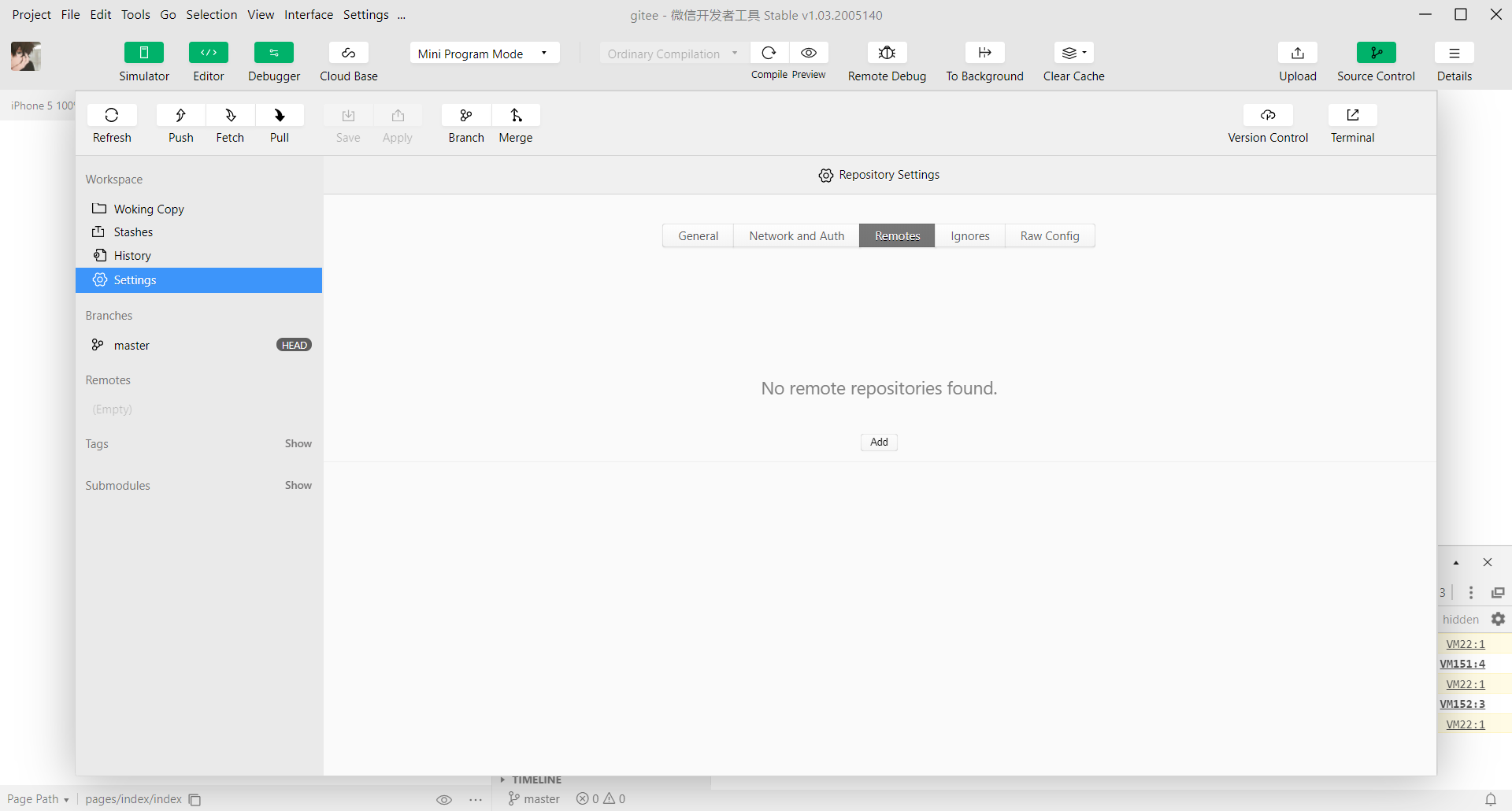Show the Tags list
This screenshot has height=811, width=1512.
point(298,444)
